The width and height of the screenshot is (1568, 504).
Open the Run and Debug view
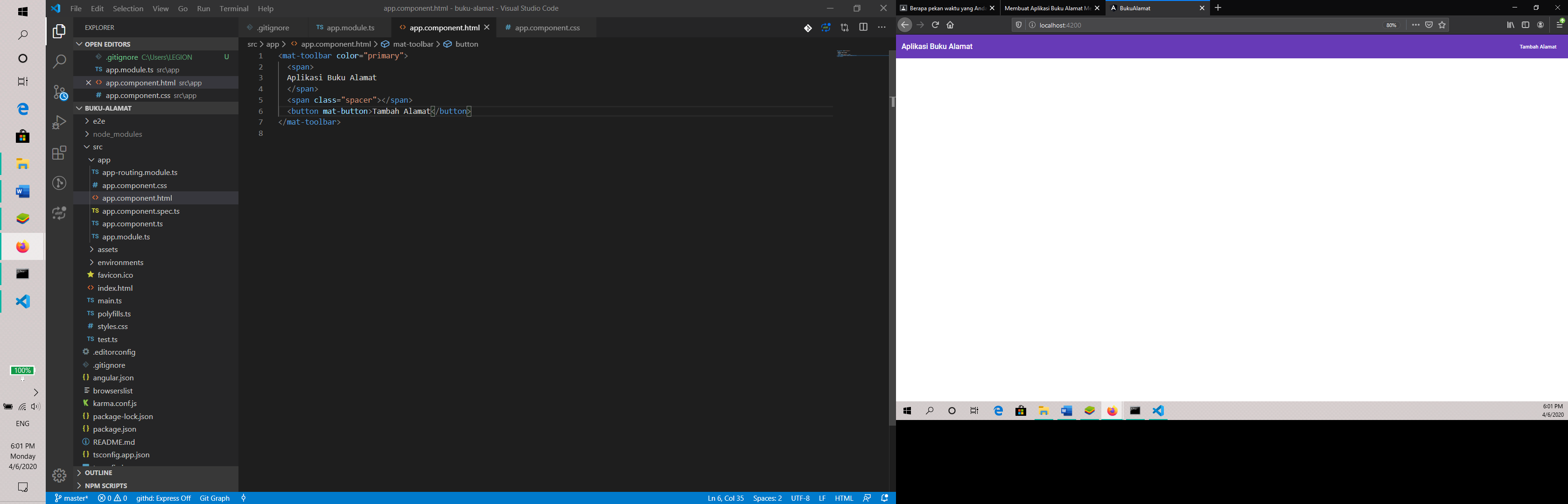click(59, 122)
